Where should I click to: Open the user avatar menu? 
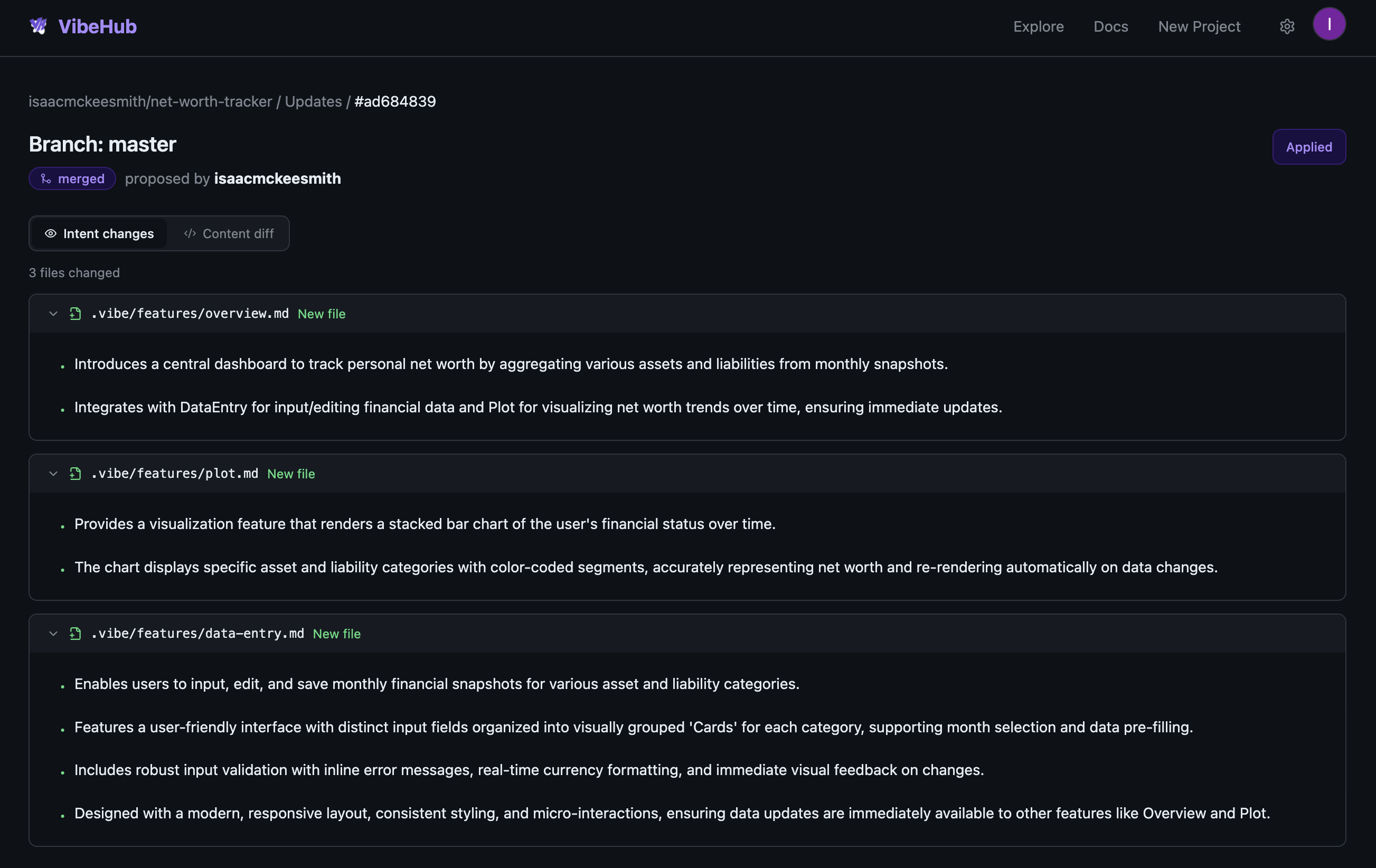point(1328,24)
